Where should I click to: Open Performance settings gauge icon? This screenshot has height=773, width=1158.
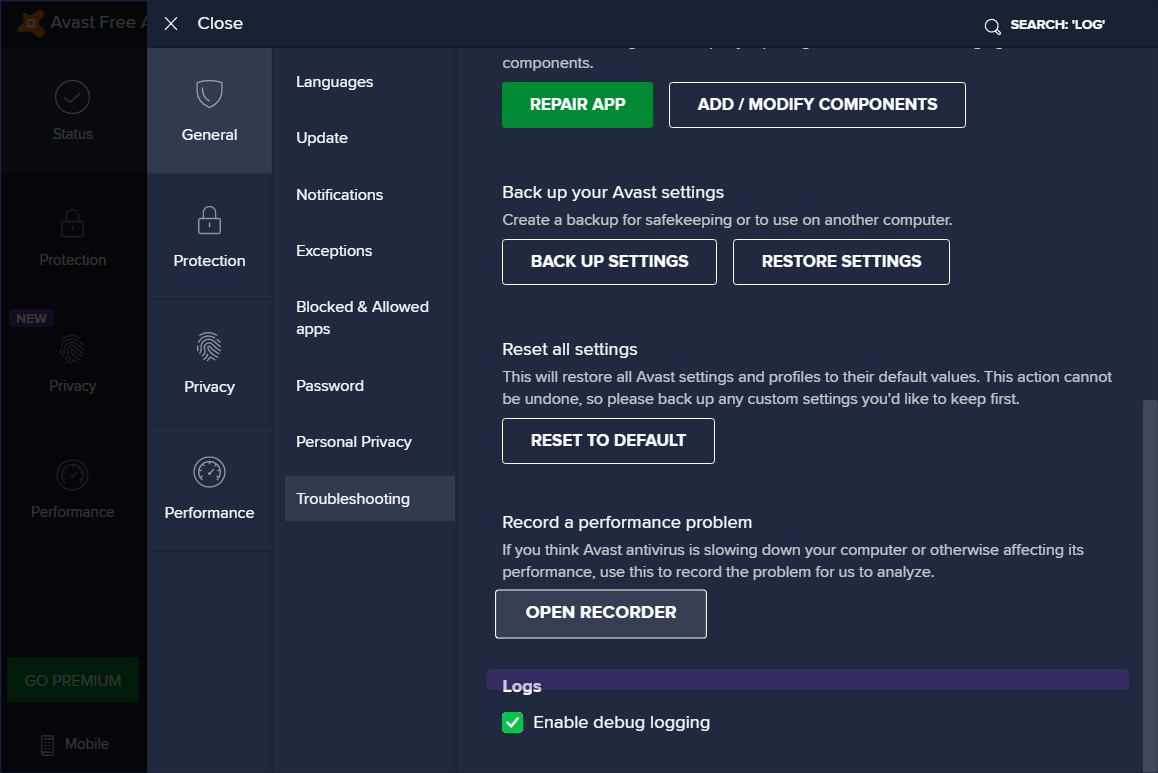pos(209,473)
